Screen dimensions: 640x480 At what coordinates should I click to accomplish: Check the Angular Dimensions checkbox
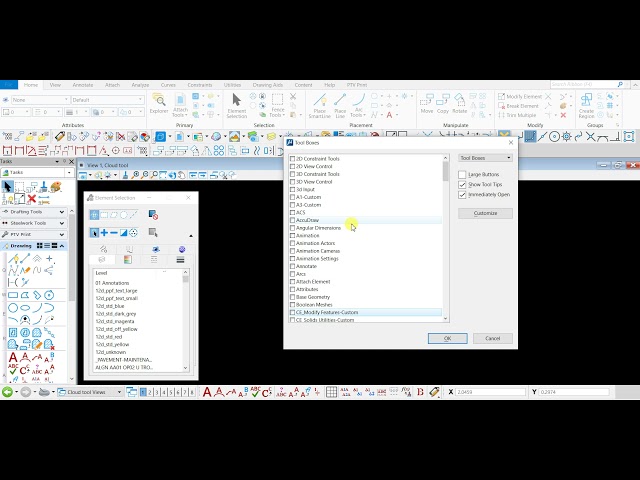(292, 228)
